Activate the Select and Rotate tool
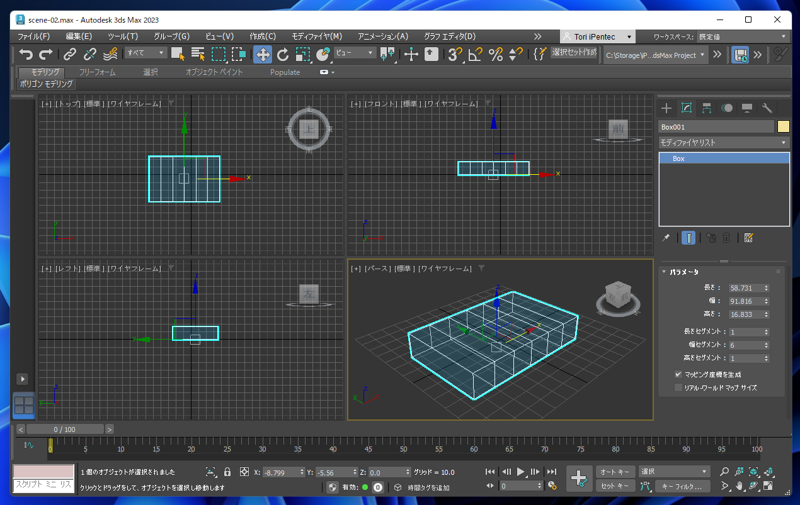 pos(283,54)
